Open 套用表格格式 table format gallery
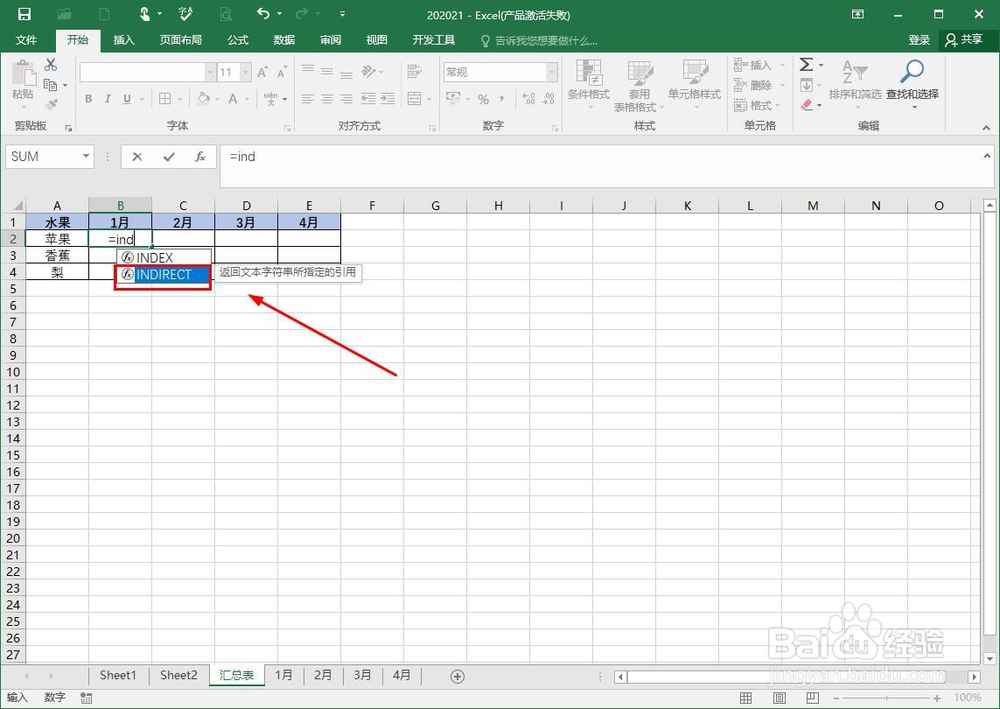This screenshot has height=709, width=1000. 639,86
